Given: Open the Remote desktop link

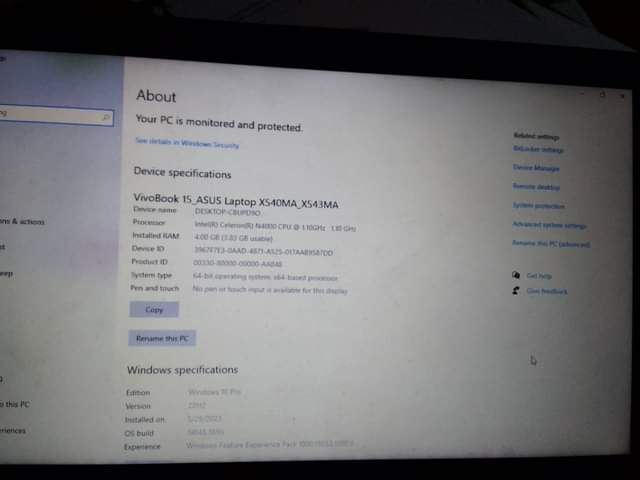Looking at the screenshot, I should [536, 187].
